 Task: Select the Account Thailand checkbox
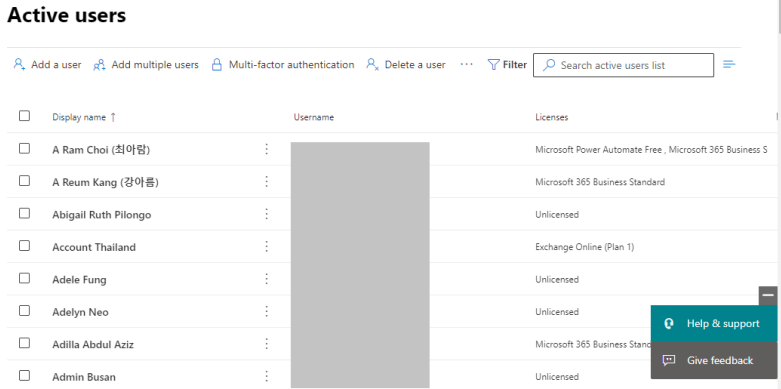click(x=24, y=246)
